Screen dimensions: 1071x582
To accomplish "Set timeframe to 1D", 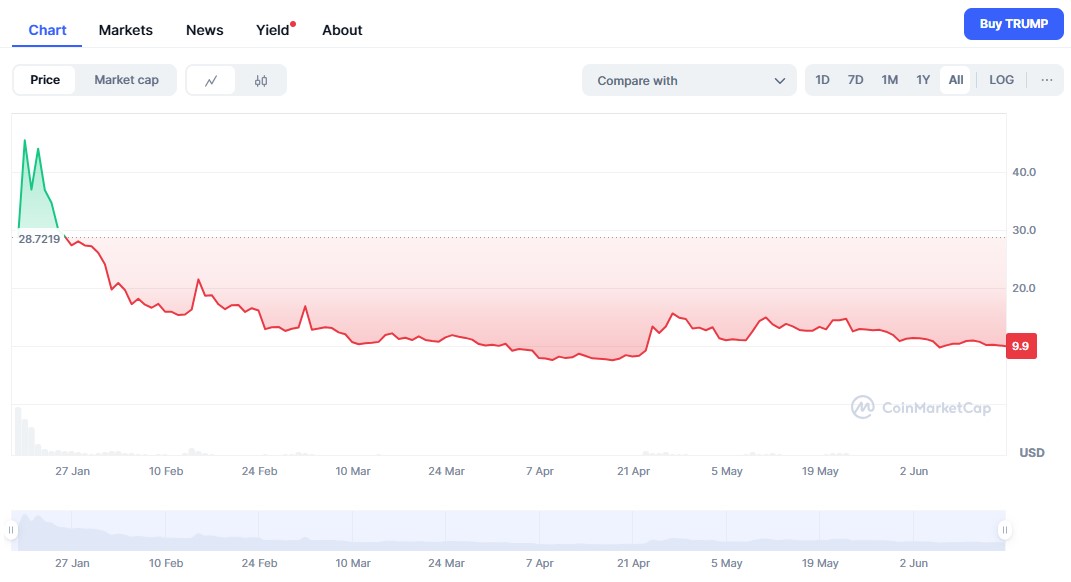I will [822, 80].
